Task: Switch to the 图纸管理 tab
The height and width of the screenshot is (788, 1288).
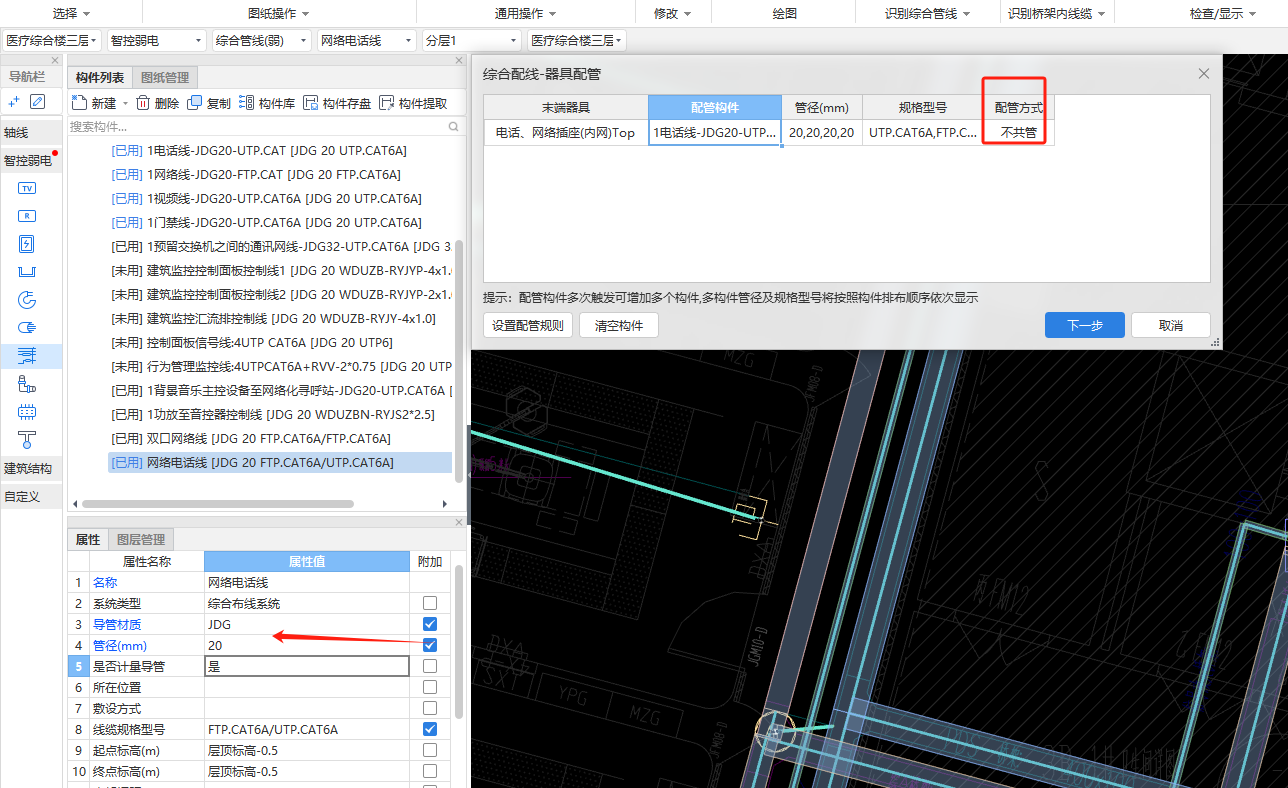Action: [165, 77]
